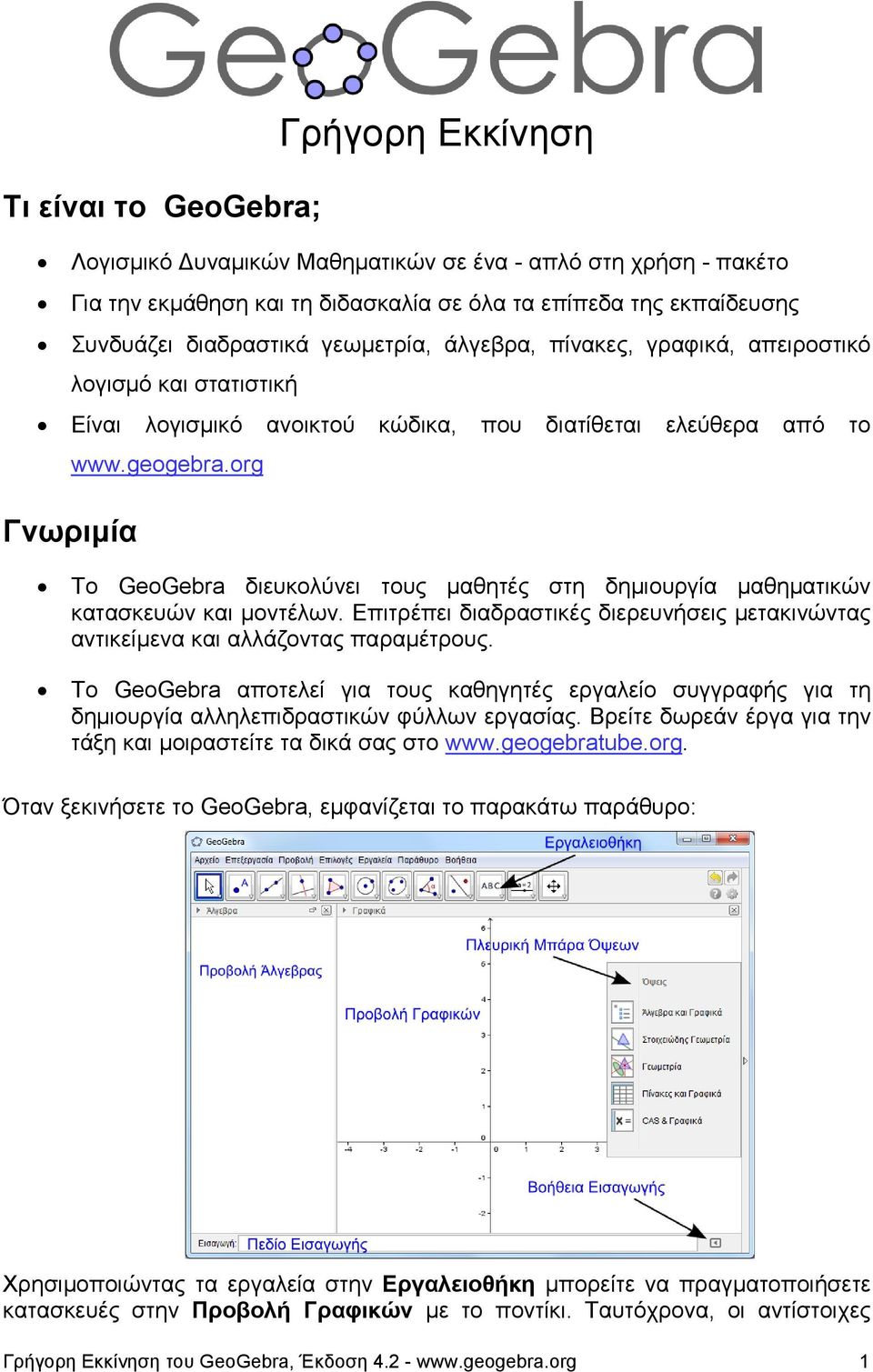The image size is (873, 1372).
Task: Select the Circle with Center tool
Action: (x=366, y=886)
